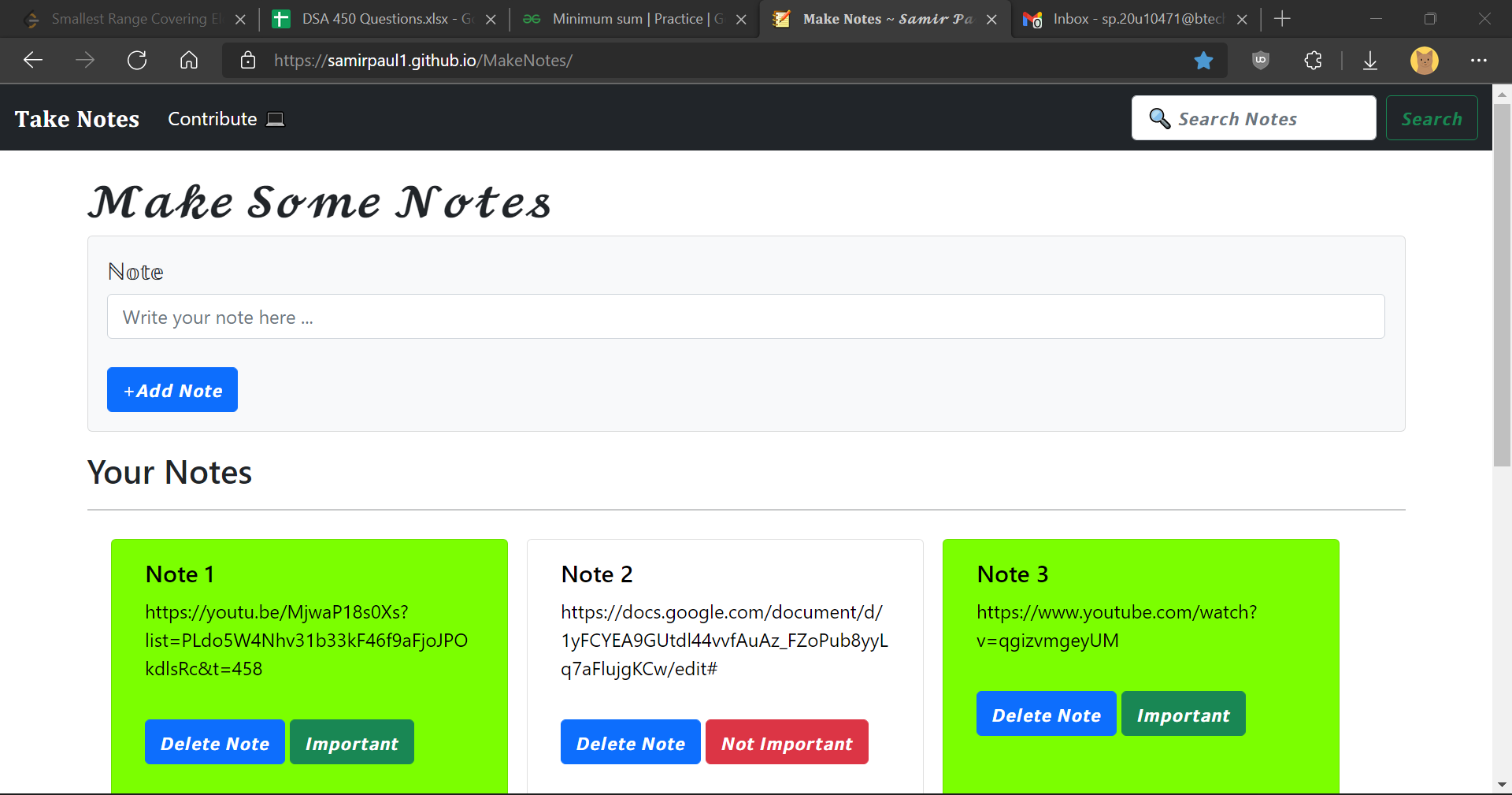Open the browser profile avatar

tap(1425, 60)
